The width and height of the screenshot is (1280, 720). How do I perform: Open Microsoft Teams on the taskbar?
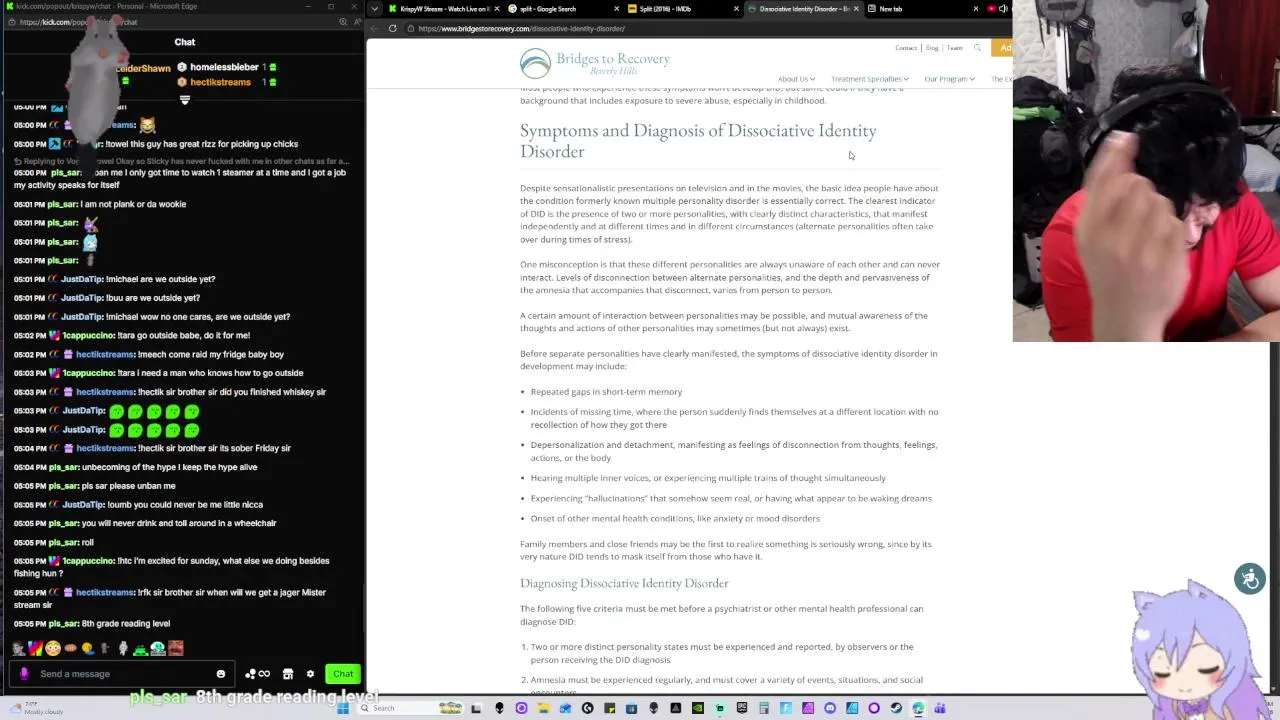tap(940, 708)
